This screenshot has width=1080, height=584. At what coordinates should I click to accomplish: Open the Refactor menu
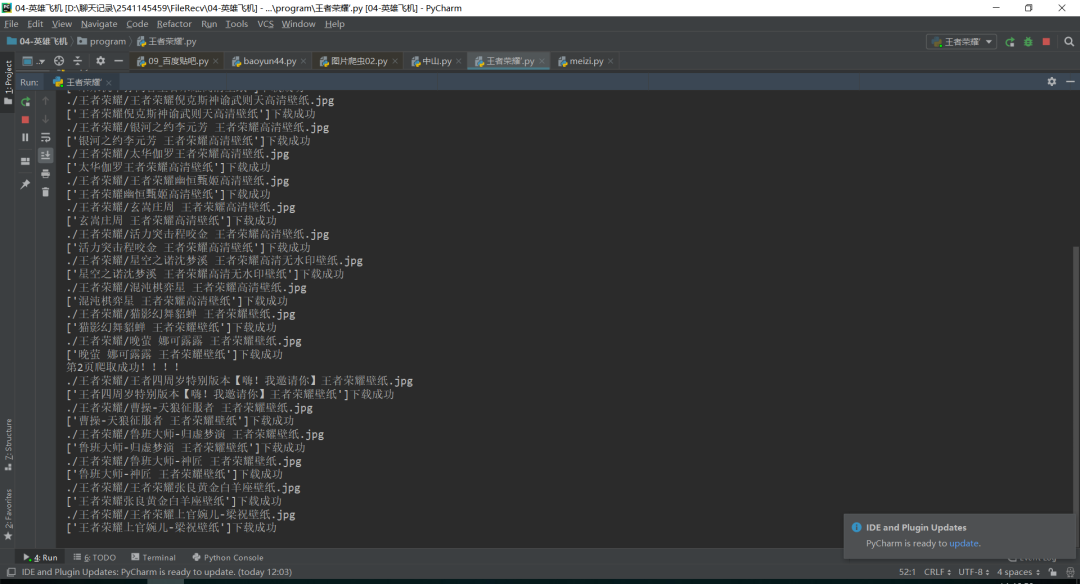coord(174,24)
